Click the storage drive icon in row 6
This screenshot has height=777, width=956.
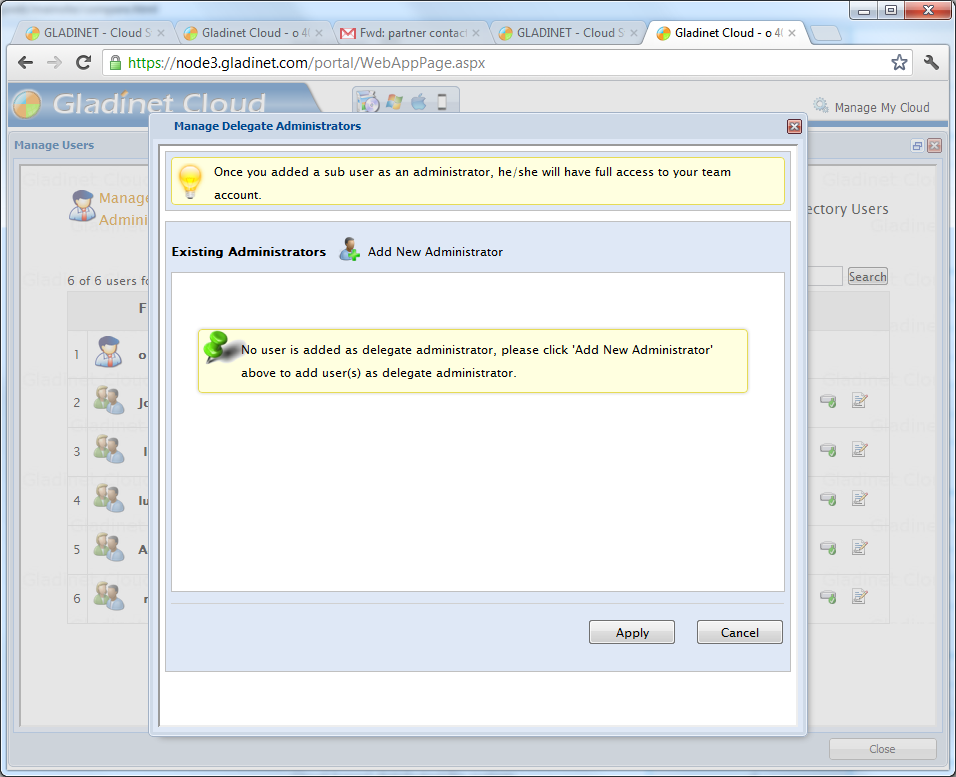(x=828, y=597)
